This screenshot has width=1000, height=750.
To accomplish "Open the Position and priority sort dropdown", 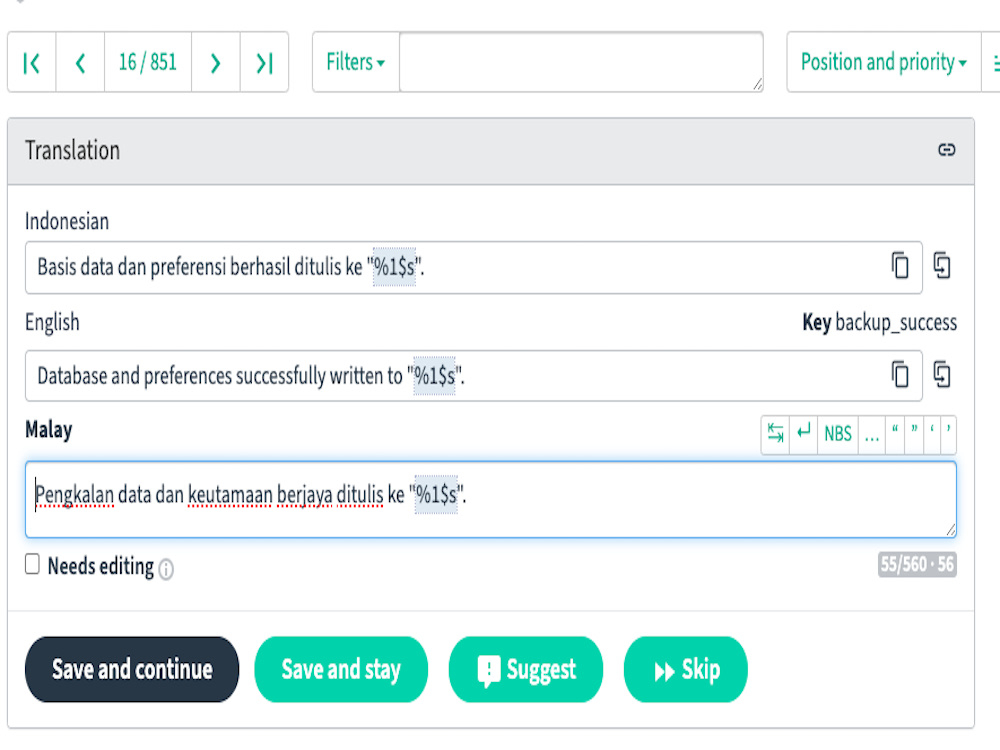I will 882,62.
